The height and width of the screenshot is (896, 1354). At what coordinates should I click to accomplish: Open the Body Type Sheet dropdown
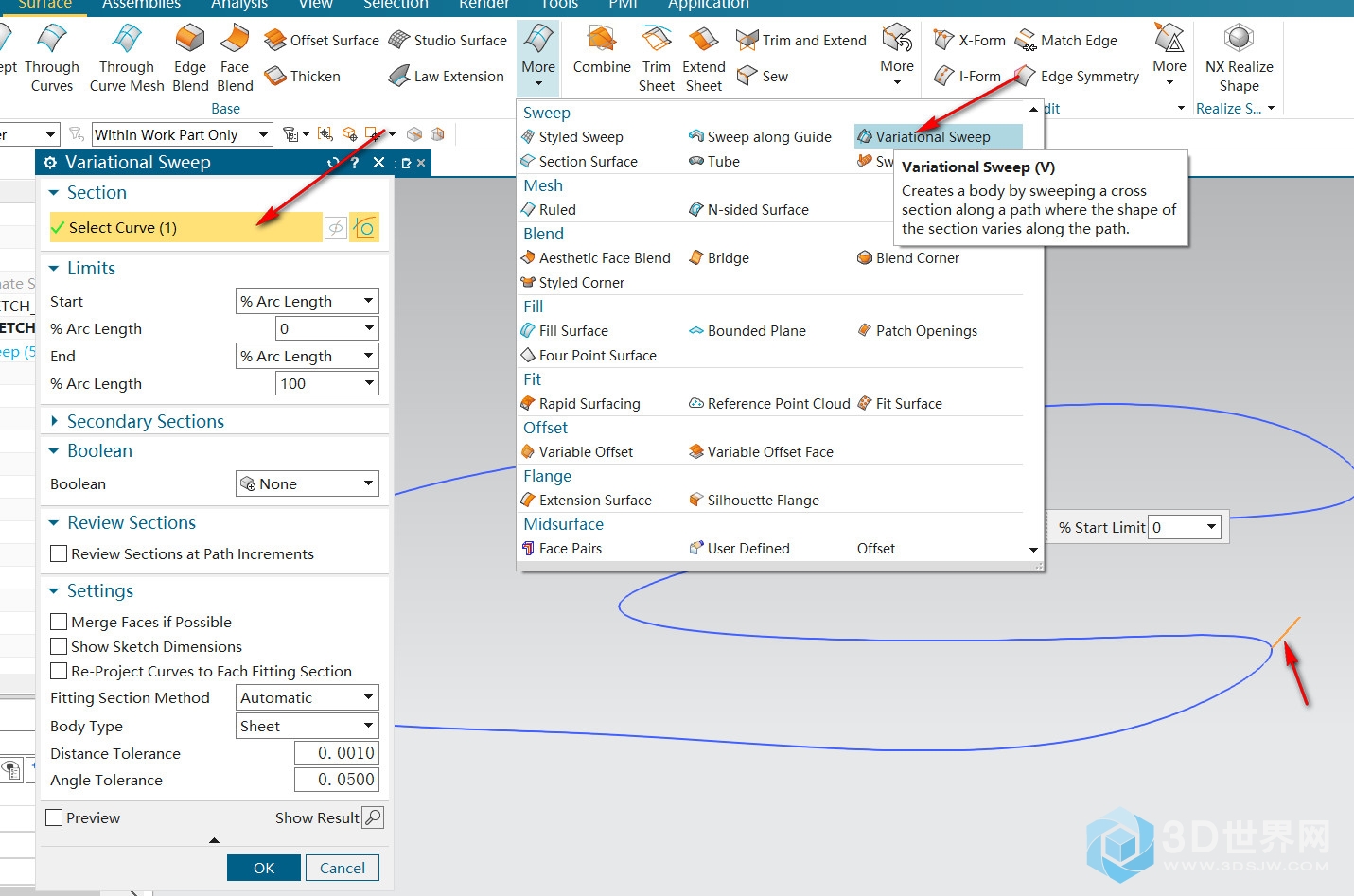[x=308, y=726]
